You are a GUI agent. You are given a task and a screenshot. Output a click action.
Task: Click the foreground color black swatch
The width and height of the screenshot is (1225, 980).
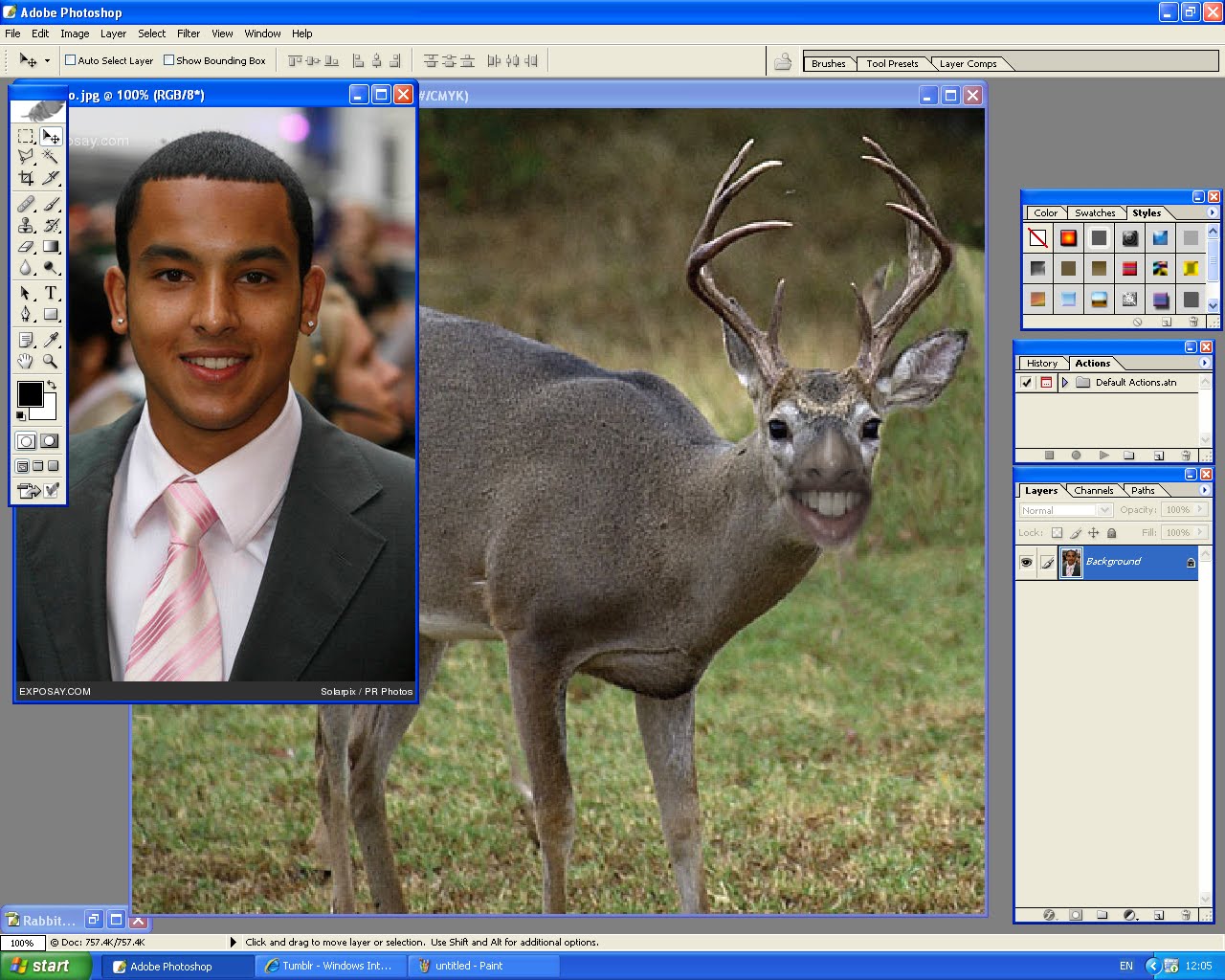click(x=30, y=393)
